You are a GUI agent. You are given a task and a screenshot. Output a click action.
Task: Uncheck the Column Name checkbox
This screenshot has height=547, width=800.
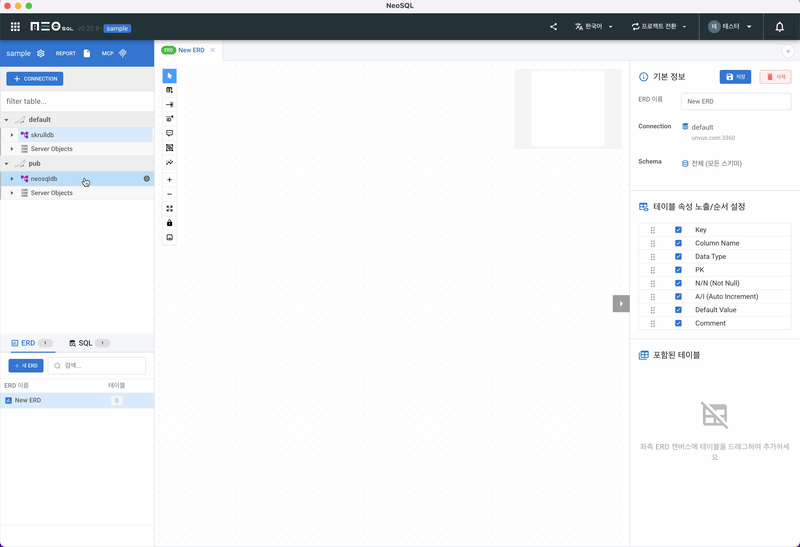click(678, 243)
